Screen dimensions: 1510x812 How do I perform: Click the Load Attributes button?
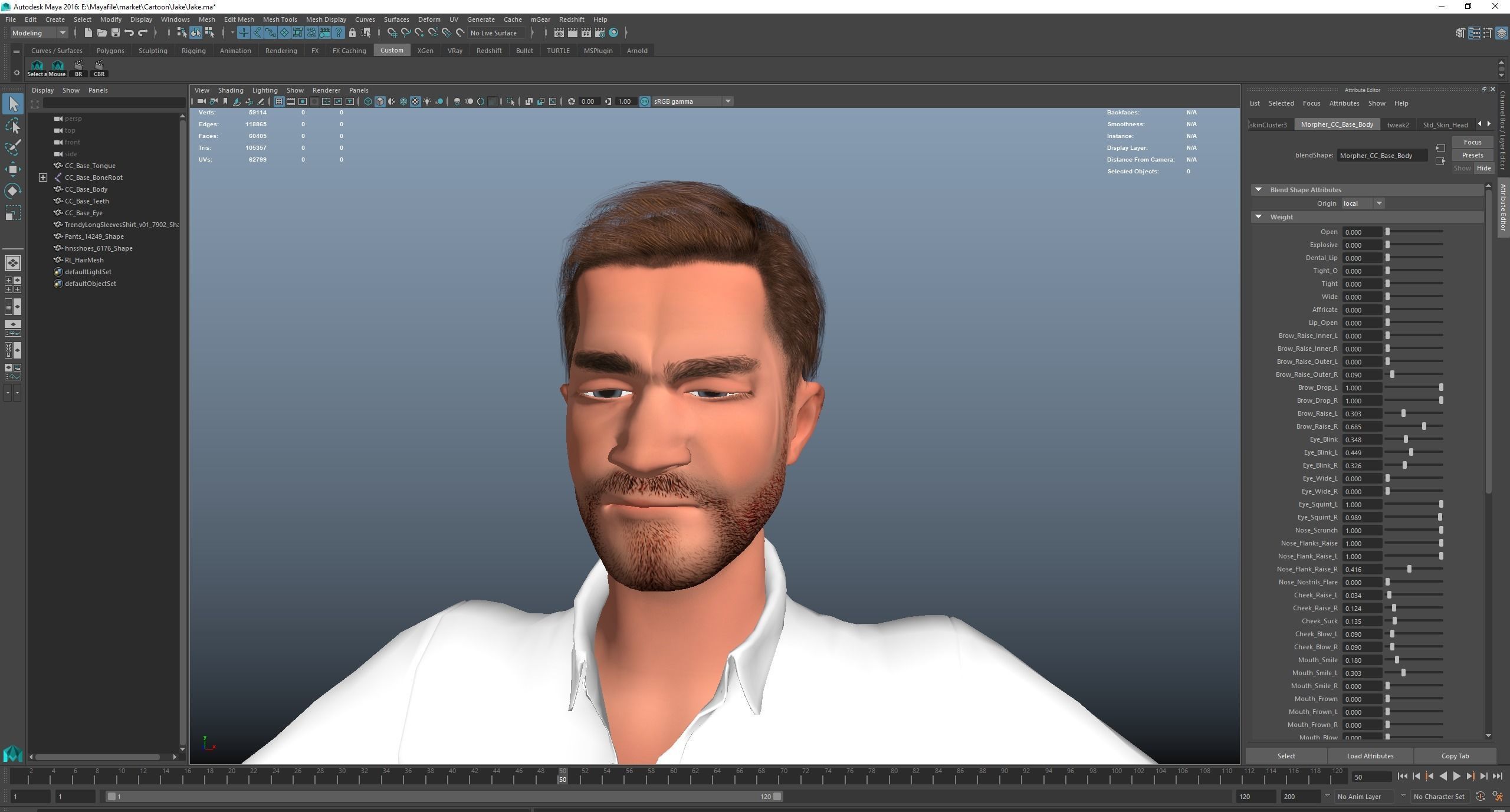(1370, 756)
